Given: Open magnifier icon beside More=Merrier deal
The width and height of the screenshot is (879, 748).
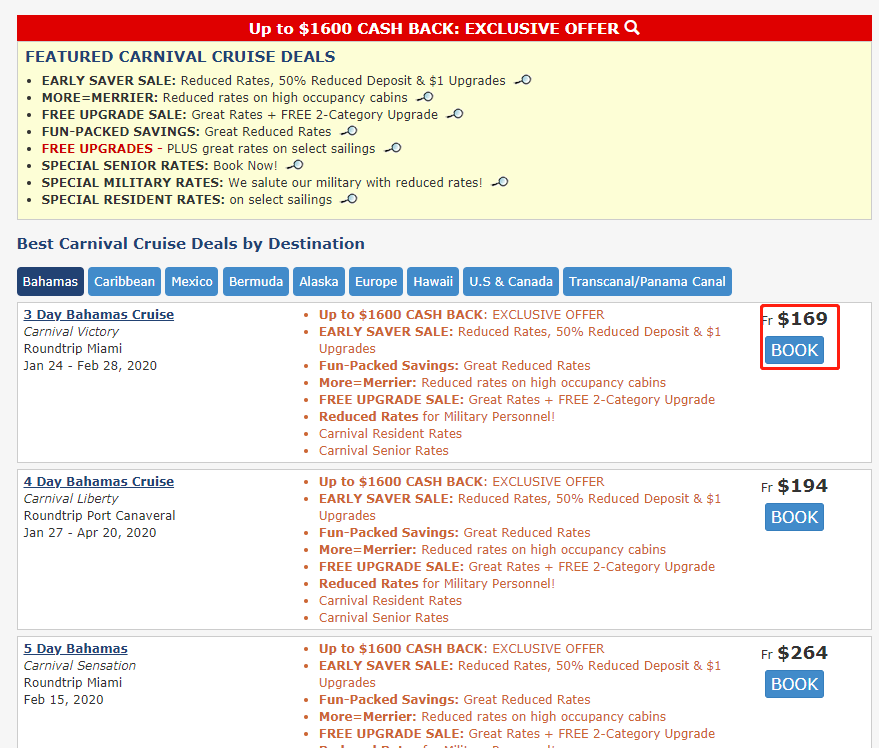Looking at the screenshot, I should [425, 97].
